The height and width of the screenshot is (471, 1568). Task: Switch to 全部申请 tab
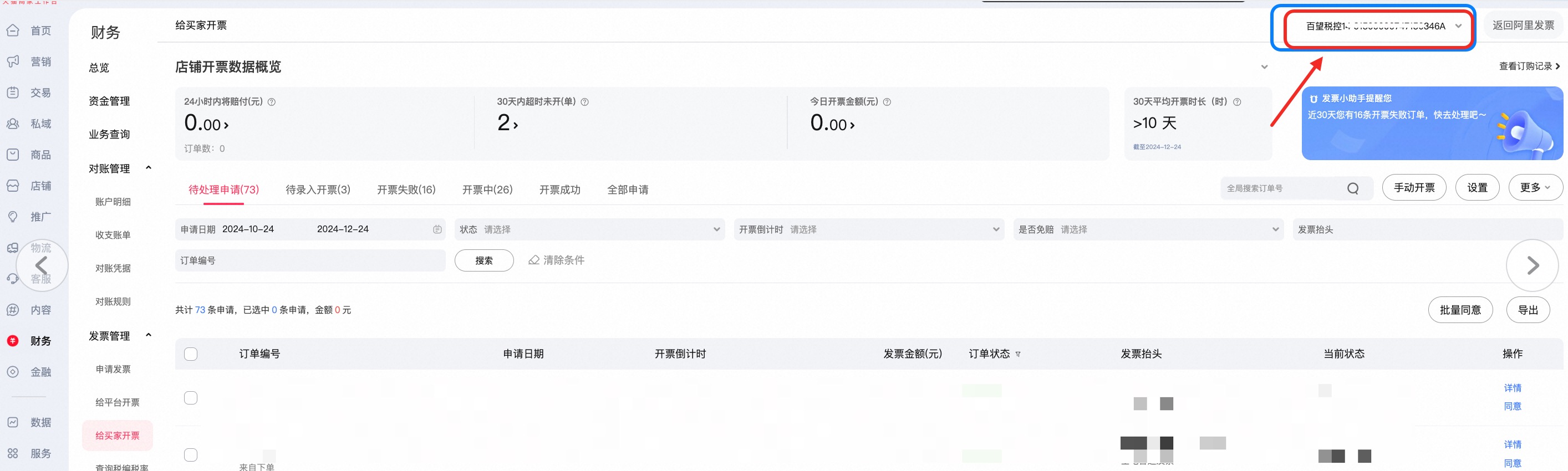[x=628, y=190]
